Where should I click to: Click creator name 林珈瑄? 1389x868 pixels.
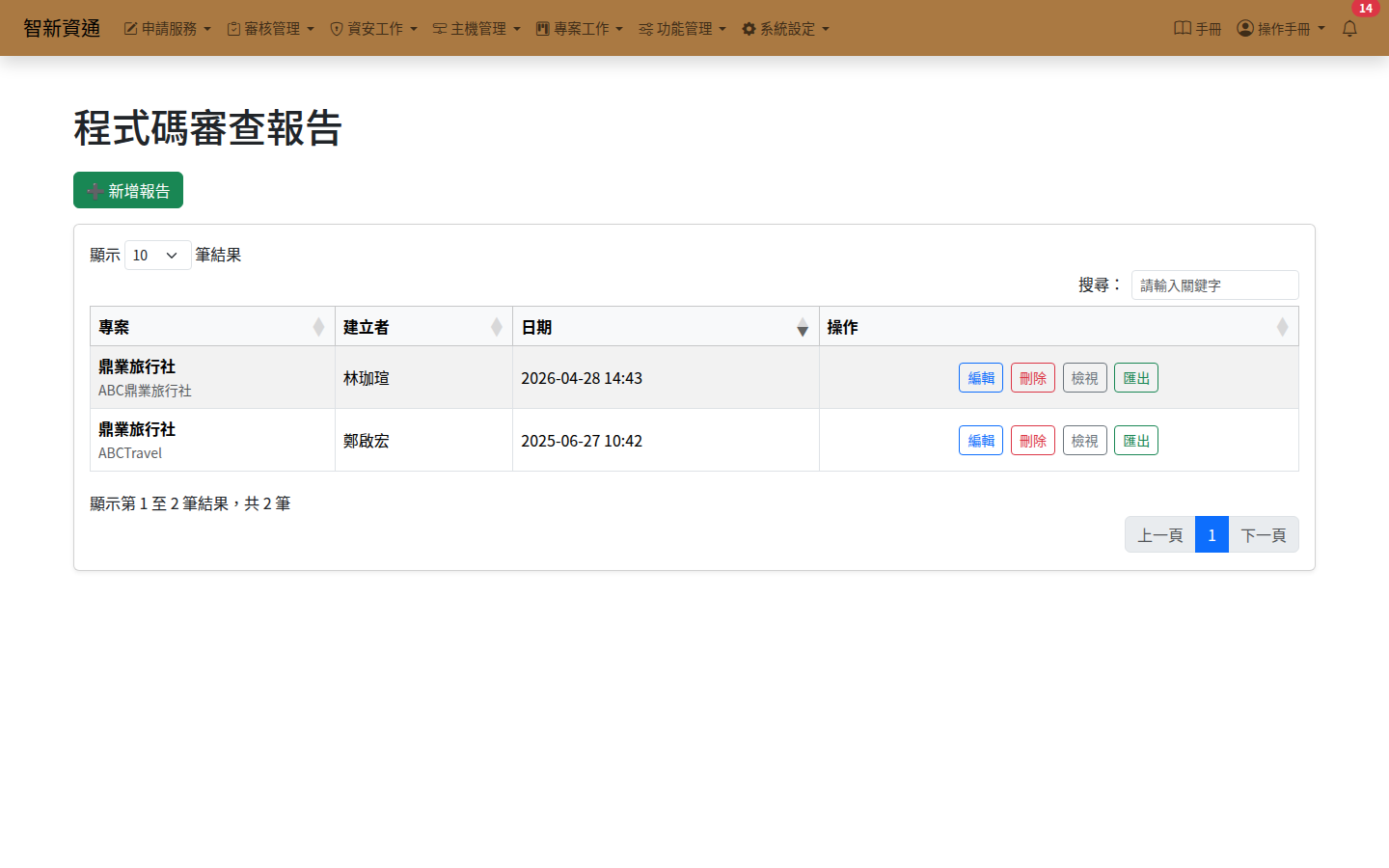click(x=367, y=378)
